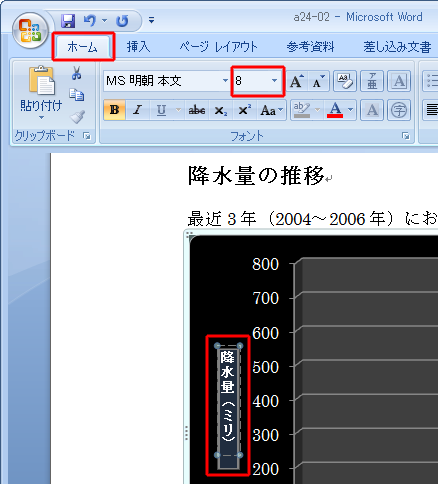Toggle Italic formatting
This screenshot has height=484, width=438.
click(137, 110)
